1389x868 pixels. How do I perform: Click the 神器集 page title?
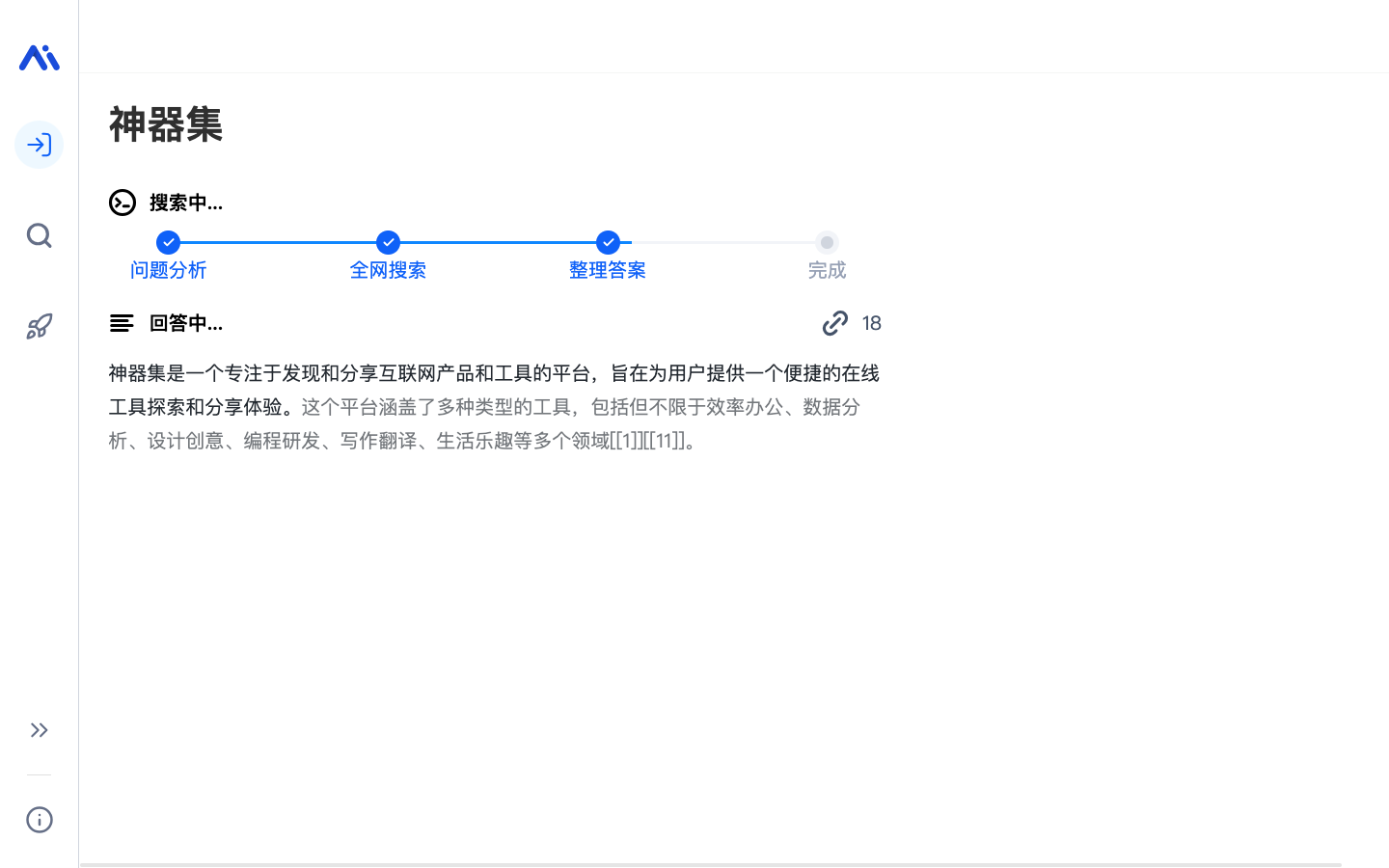pyautogui.click(x=166, y=124)
